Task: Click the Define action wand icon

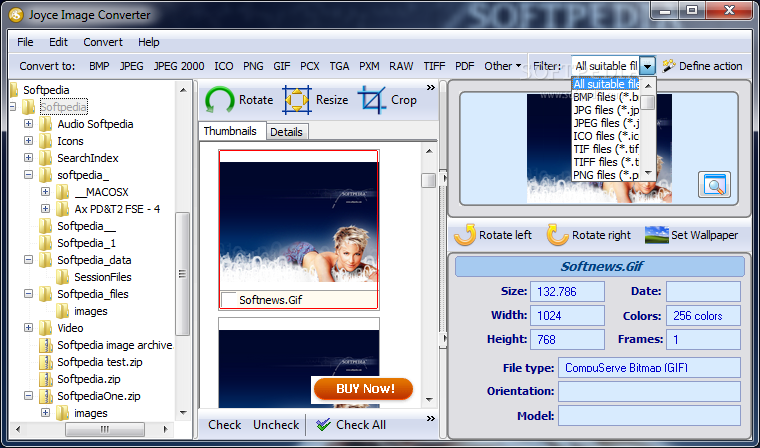Action: (668, 66)
